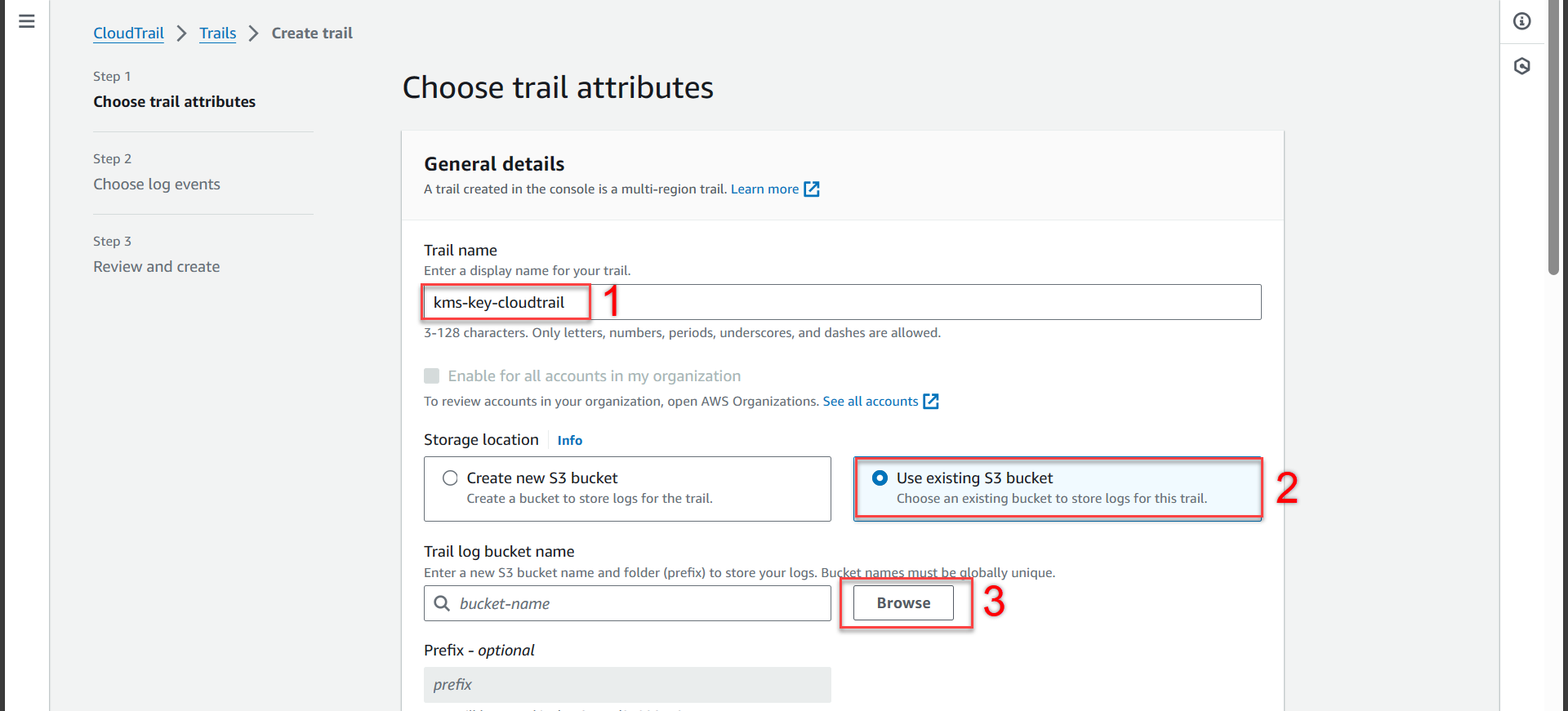1568x711 pixels.
Task: Select Step 3 Review and create
Action: [157, 267]
